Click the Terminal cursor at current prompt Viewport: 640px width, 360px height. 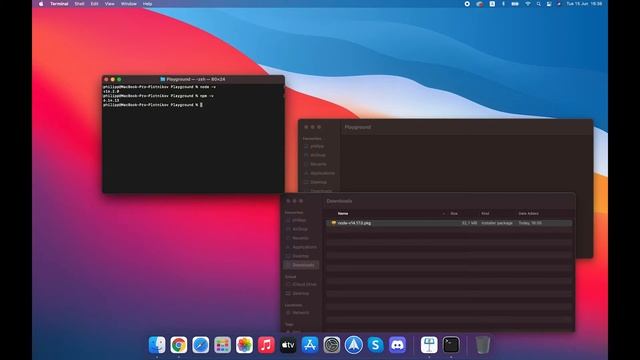201,105
